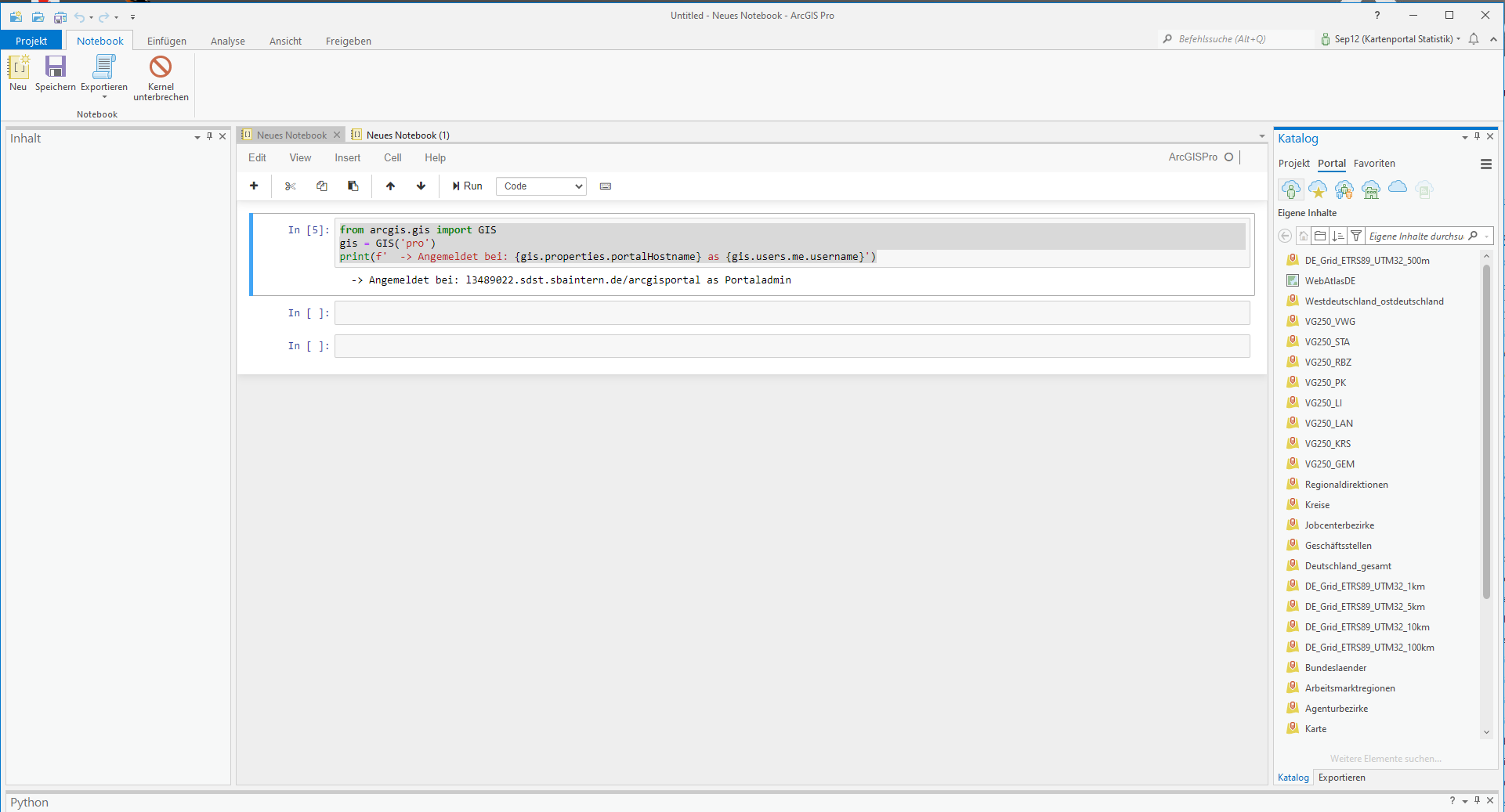Click Weitere Elemente suchen link

pyautogui.click(x=1385, y=758)
